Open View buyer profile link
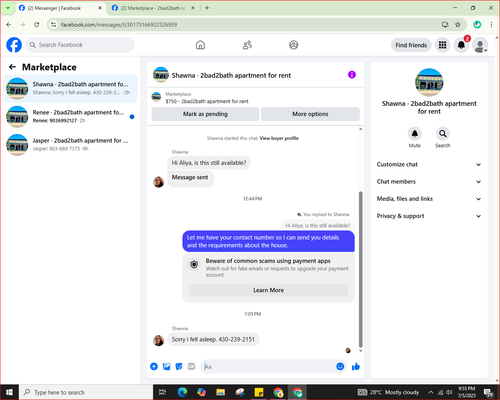The image size is (500, 400). click(279, 138)
